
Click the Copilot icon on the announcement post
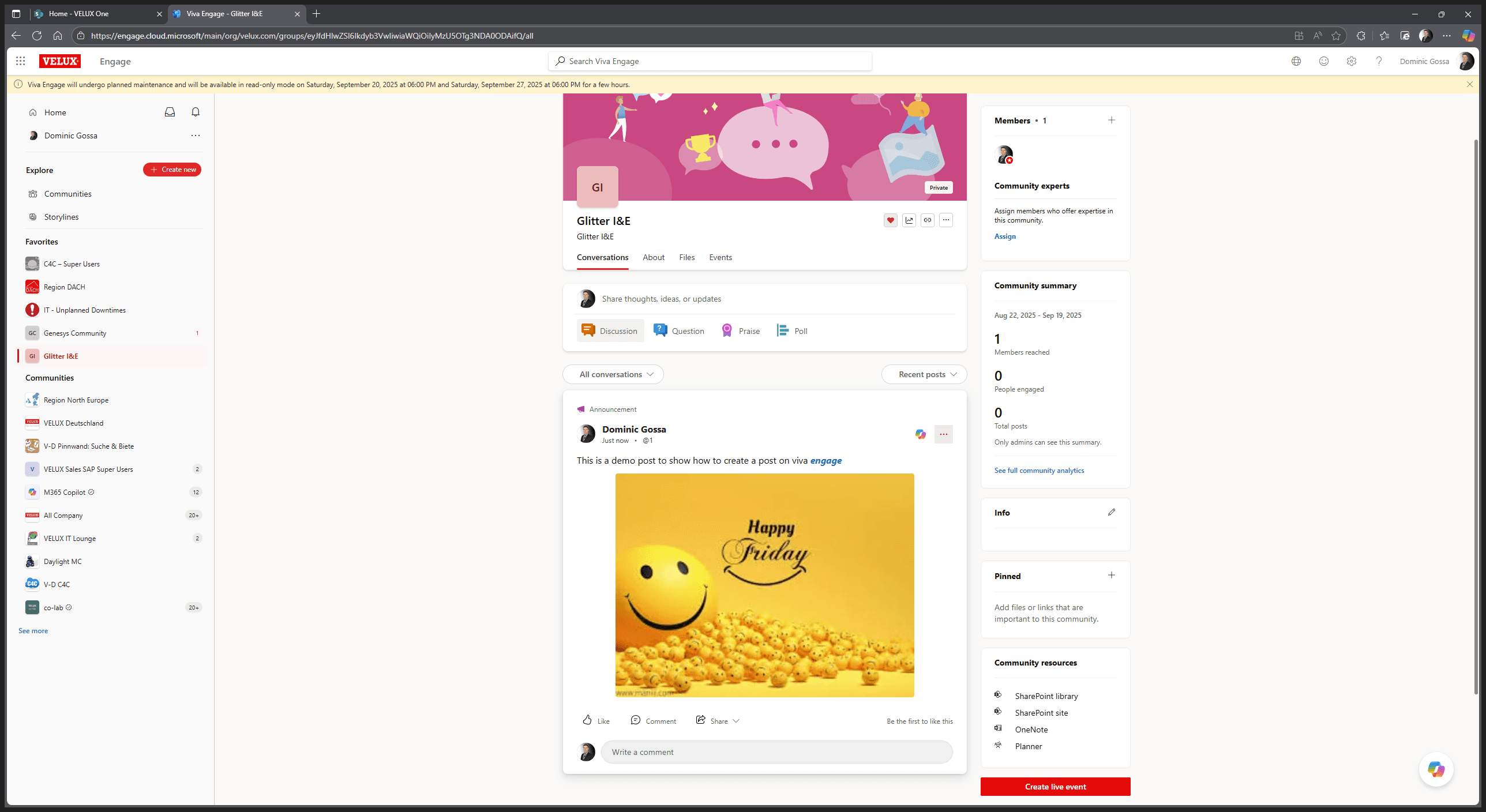click(x=921, y=434)
